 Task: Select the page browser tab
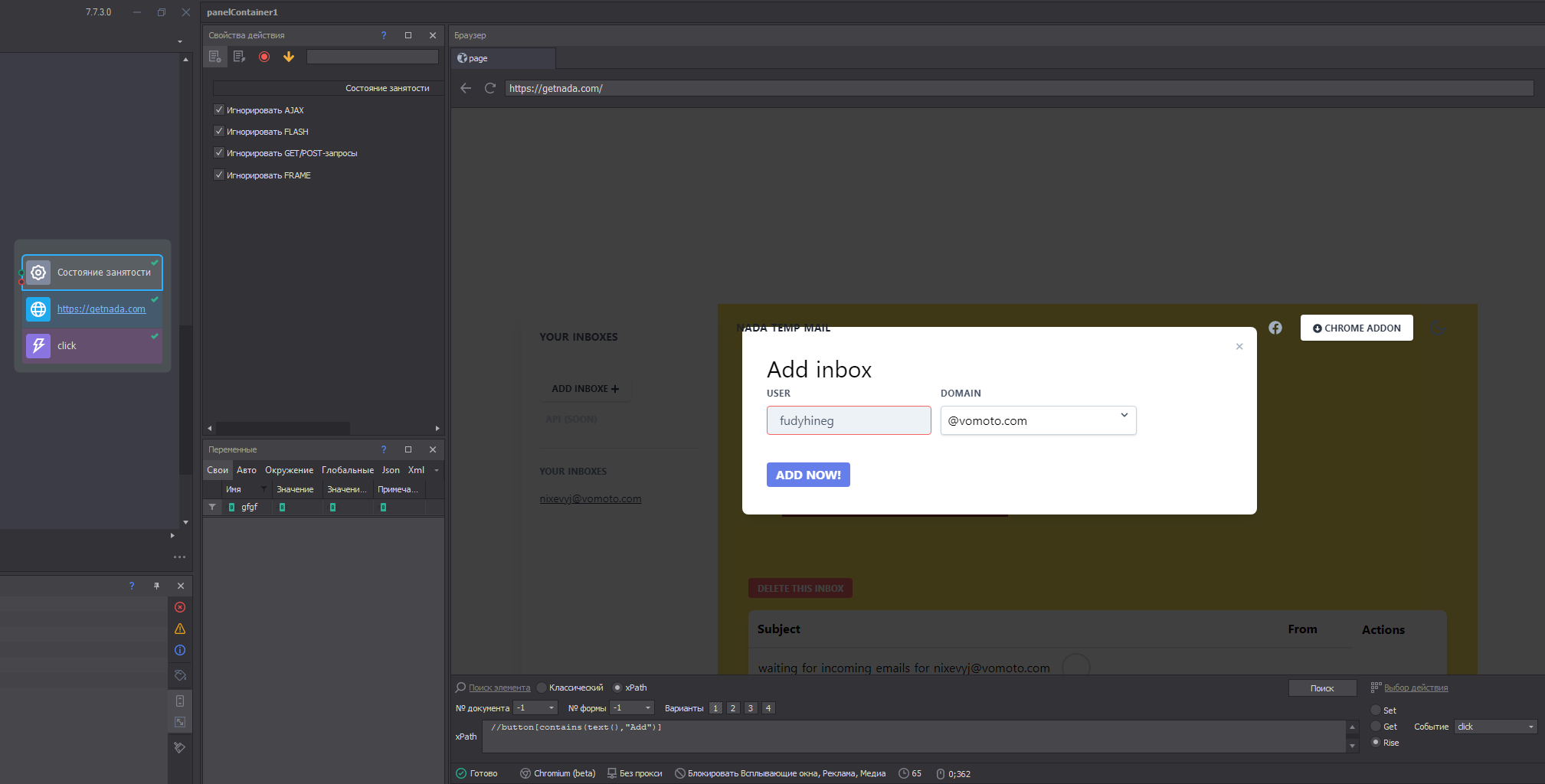tap(502, 58)
